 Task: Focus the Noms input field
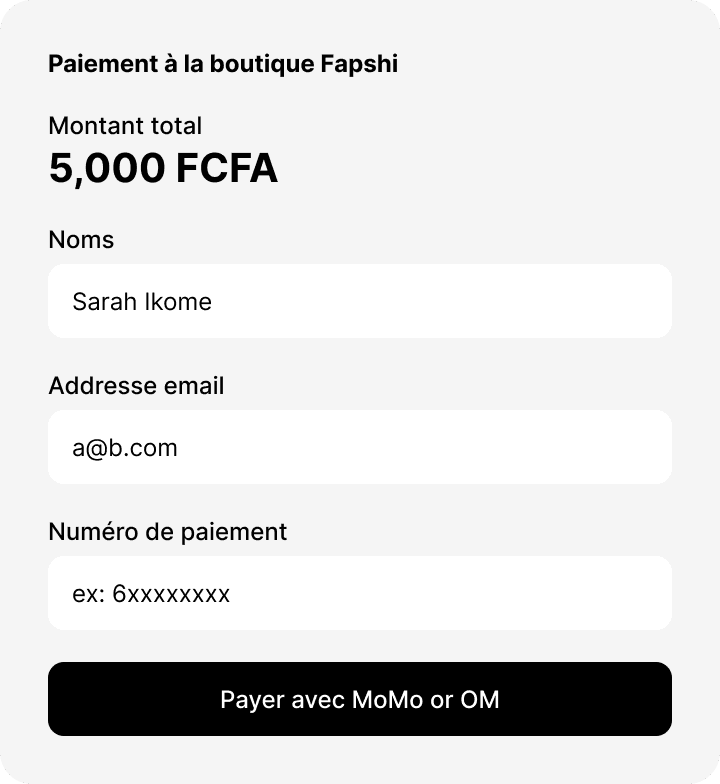[x=360, y=301]
